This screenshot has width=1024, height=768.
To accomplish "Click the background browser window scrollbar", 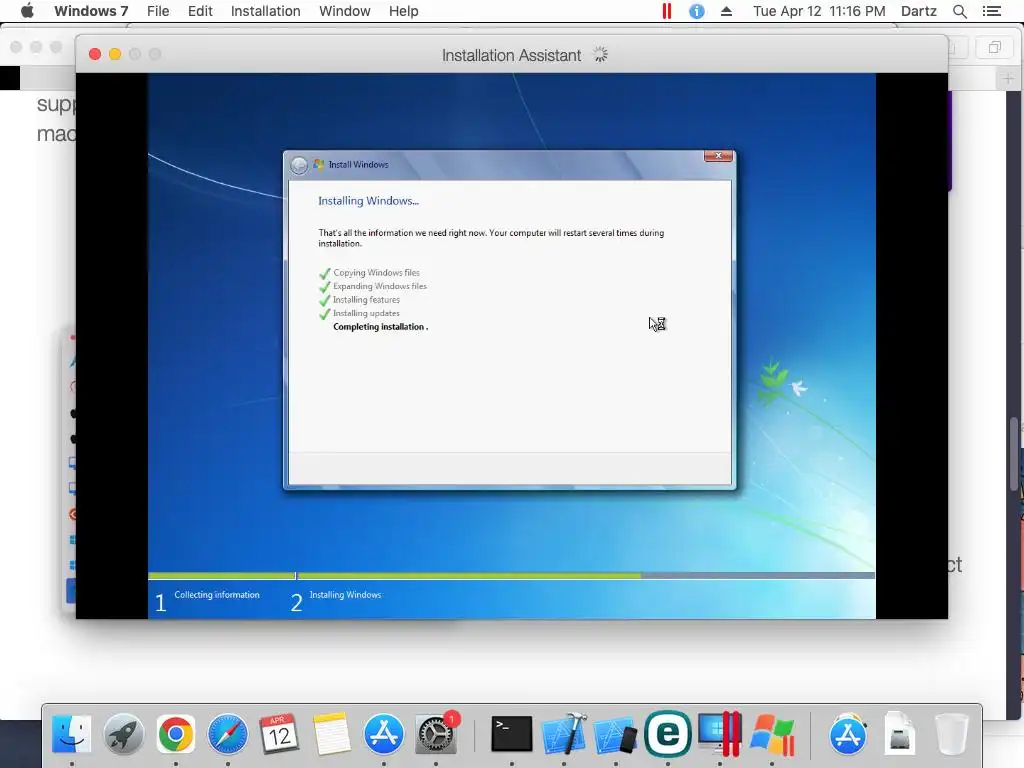I will click(x=1014, y=454).
